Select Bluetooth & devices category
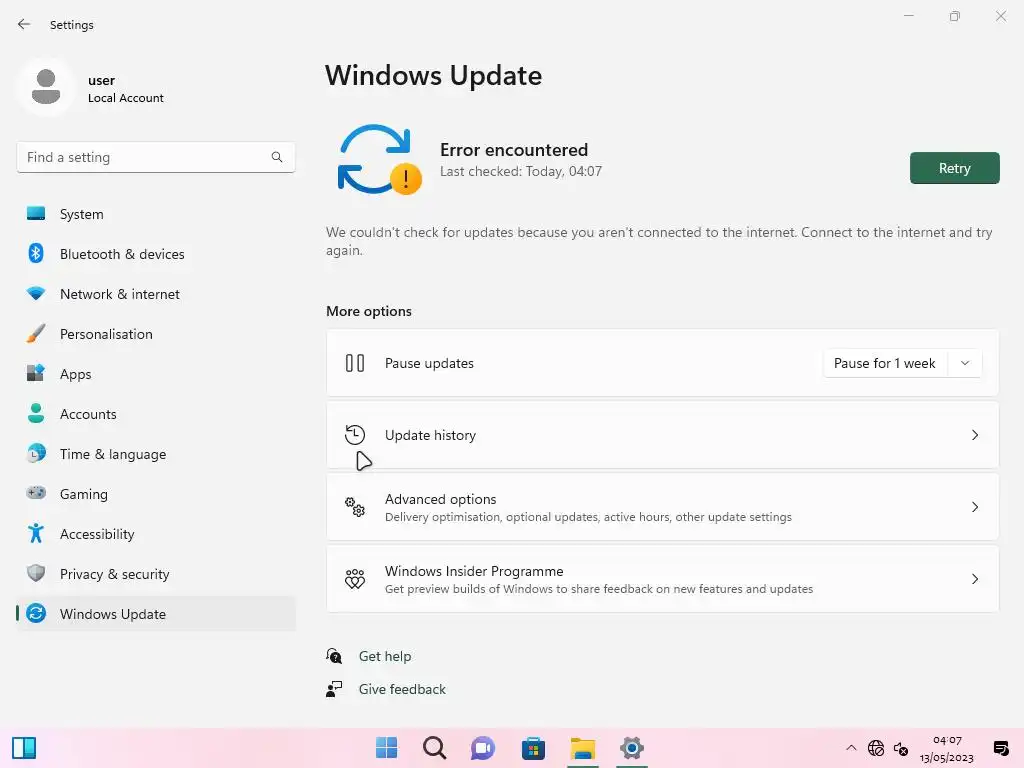Screen dimensions: 1024x768 coord(156,253)
